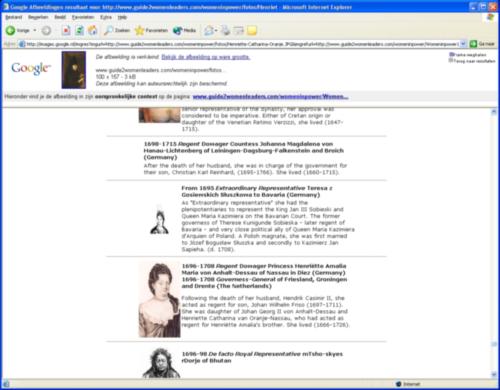The width and height of the screenshot is (500, 390).
Task: Click portrait beside mTsho-skyes rDorje of Bhutan
Action: [x=161, y=363]
